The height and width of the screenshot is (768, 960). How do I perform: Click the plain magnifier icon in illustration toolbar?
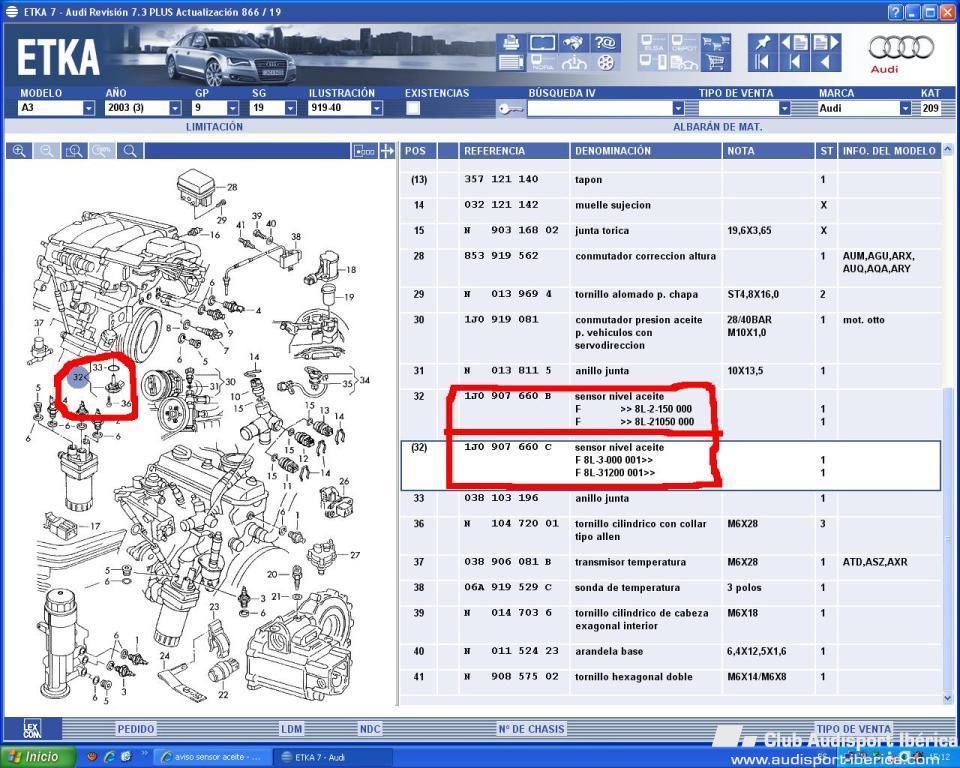pos(129,151)
